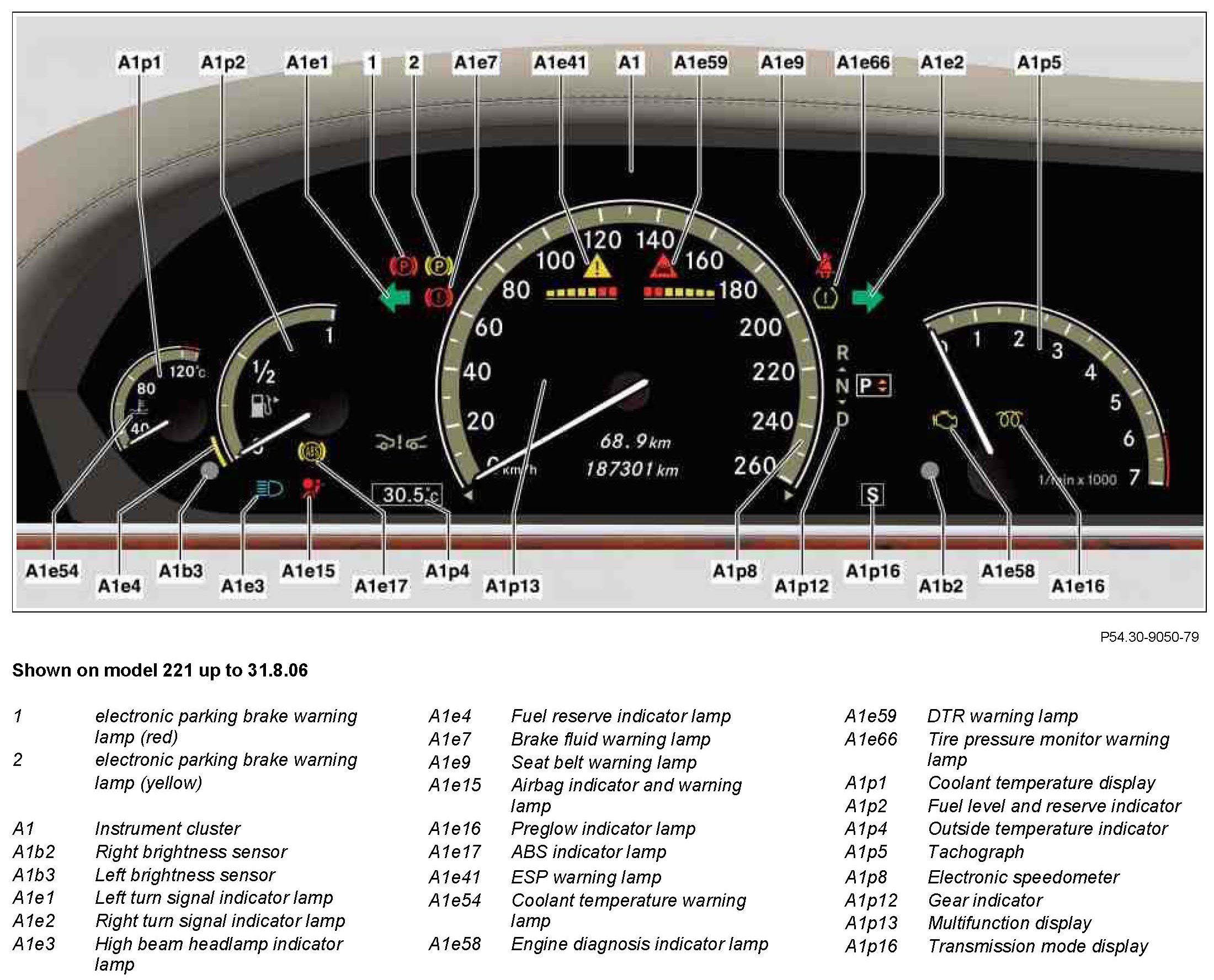Click the A1e58 callout label

[x=1008, y=571]
